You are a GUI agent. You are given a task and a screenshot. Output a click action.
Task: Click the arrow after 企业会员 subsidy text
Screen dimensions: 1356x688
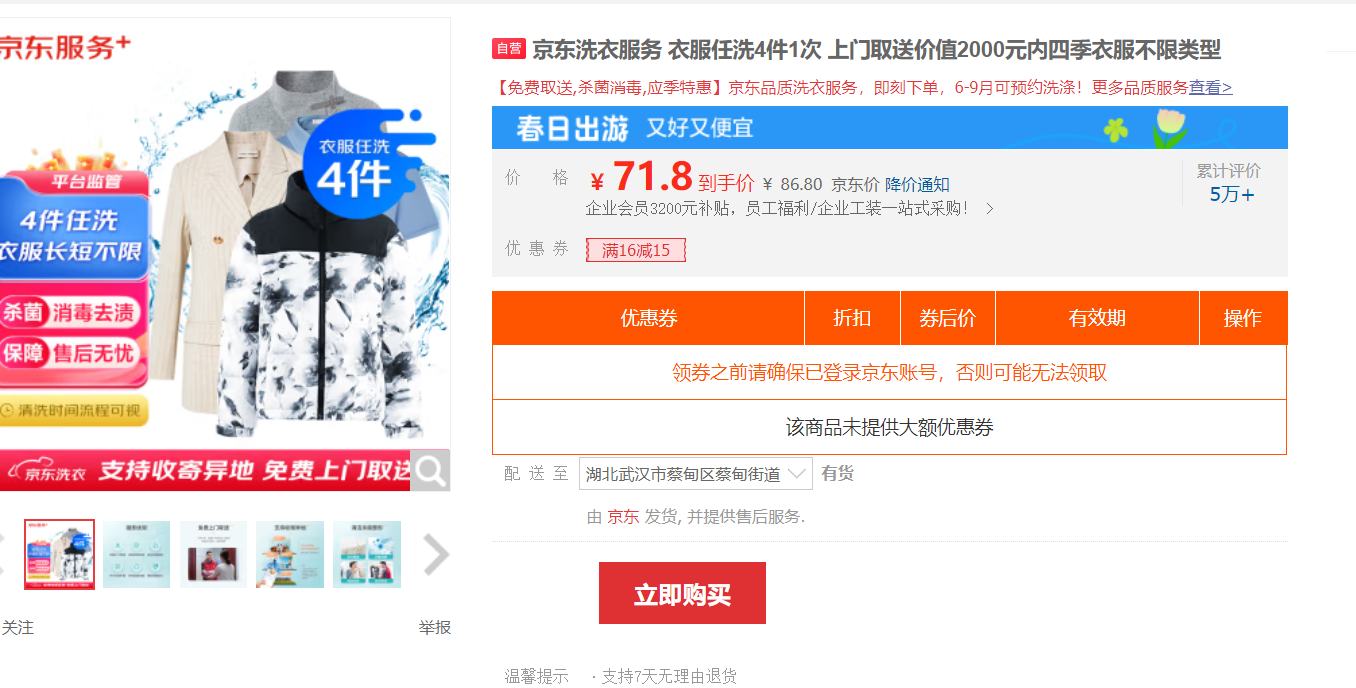990,209
